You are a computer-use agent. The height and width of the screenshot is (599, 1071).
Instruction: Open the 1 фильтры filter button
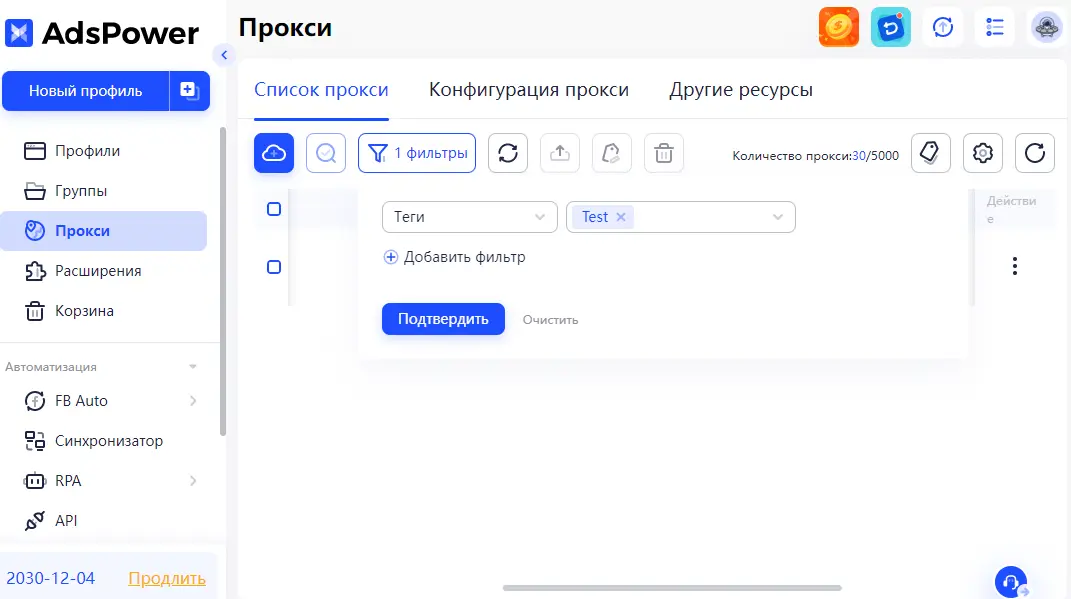(417, 153)
